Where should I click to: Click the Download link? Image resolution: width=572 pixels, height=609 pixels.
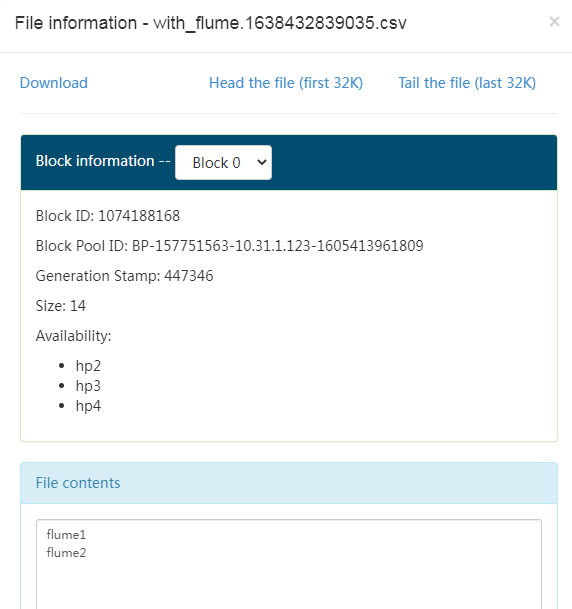pos(54,83)
